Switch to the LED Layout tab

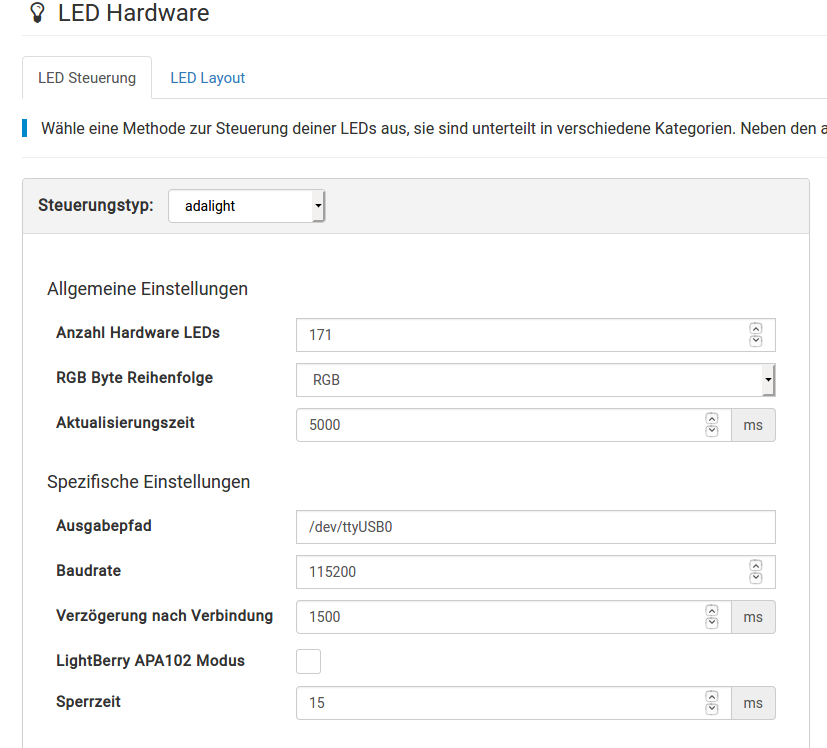point(207,78)
